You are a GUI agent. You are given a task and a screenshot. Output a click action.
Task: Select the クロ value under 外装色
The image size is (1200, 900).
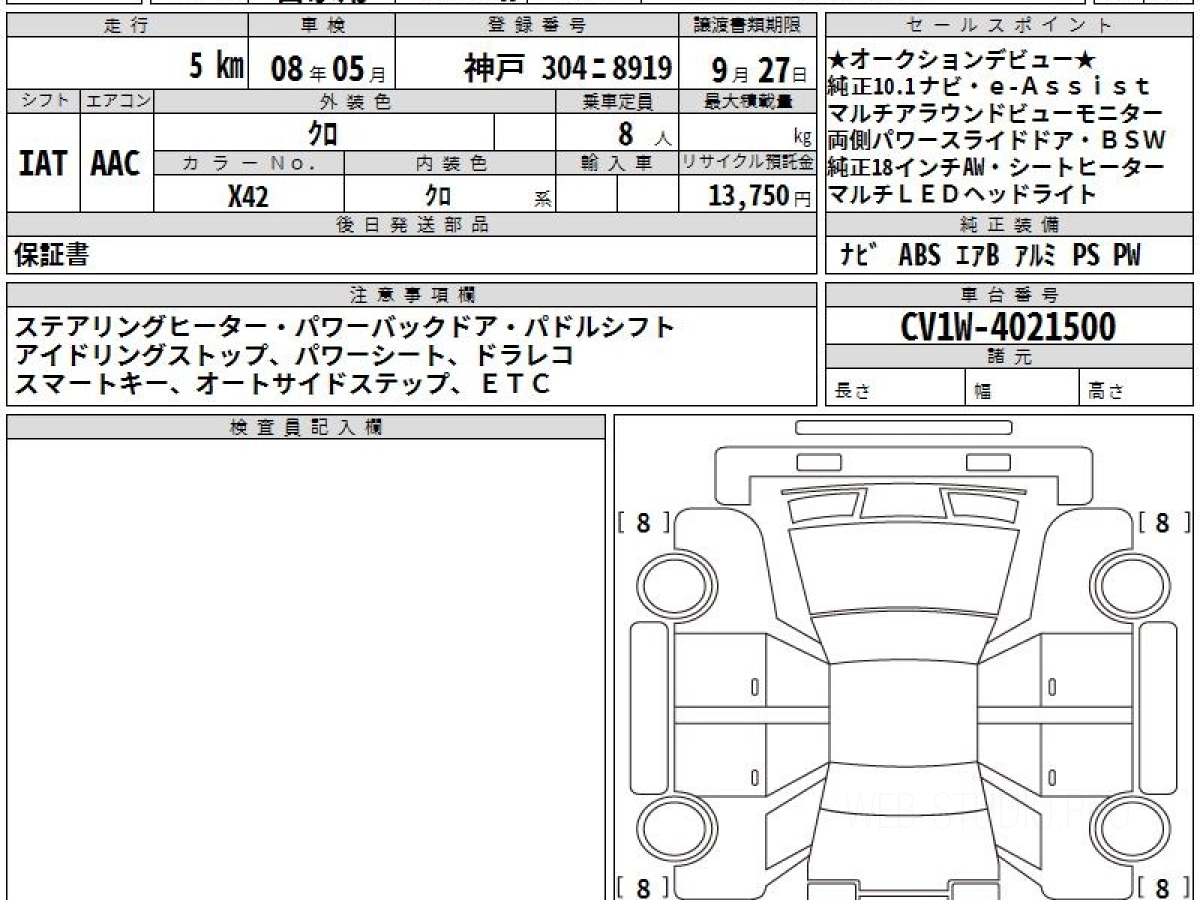click(x=323, y=132)
